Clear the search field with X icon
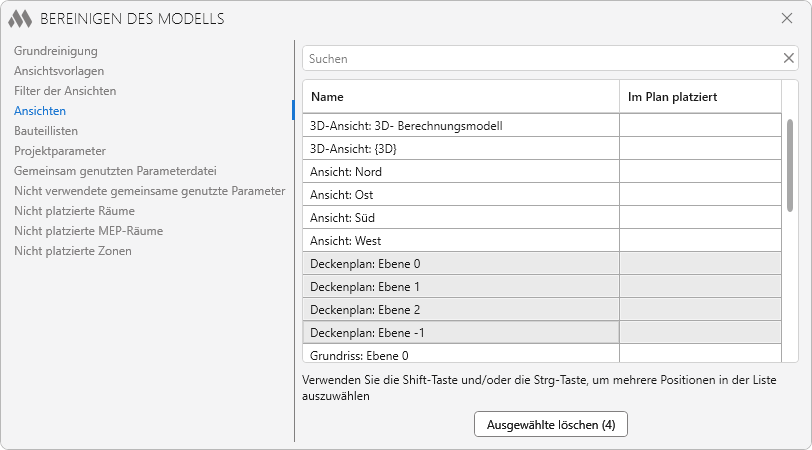812x450 pixels. [788, 58]
